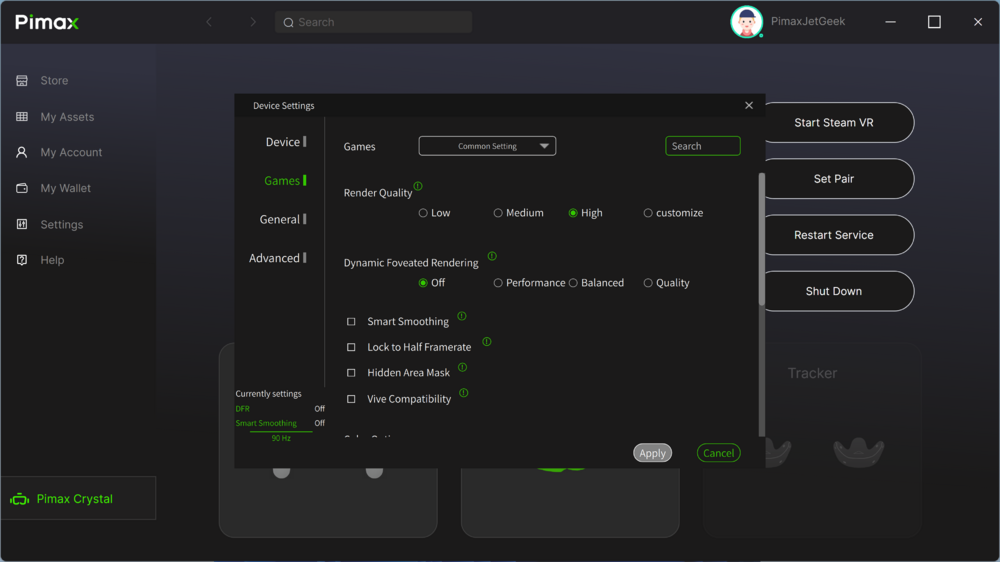
Task: Set Dynamic Foveated Rendering to Balanced
Action: coord(573,283)
